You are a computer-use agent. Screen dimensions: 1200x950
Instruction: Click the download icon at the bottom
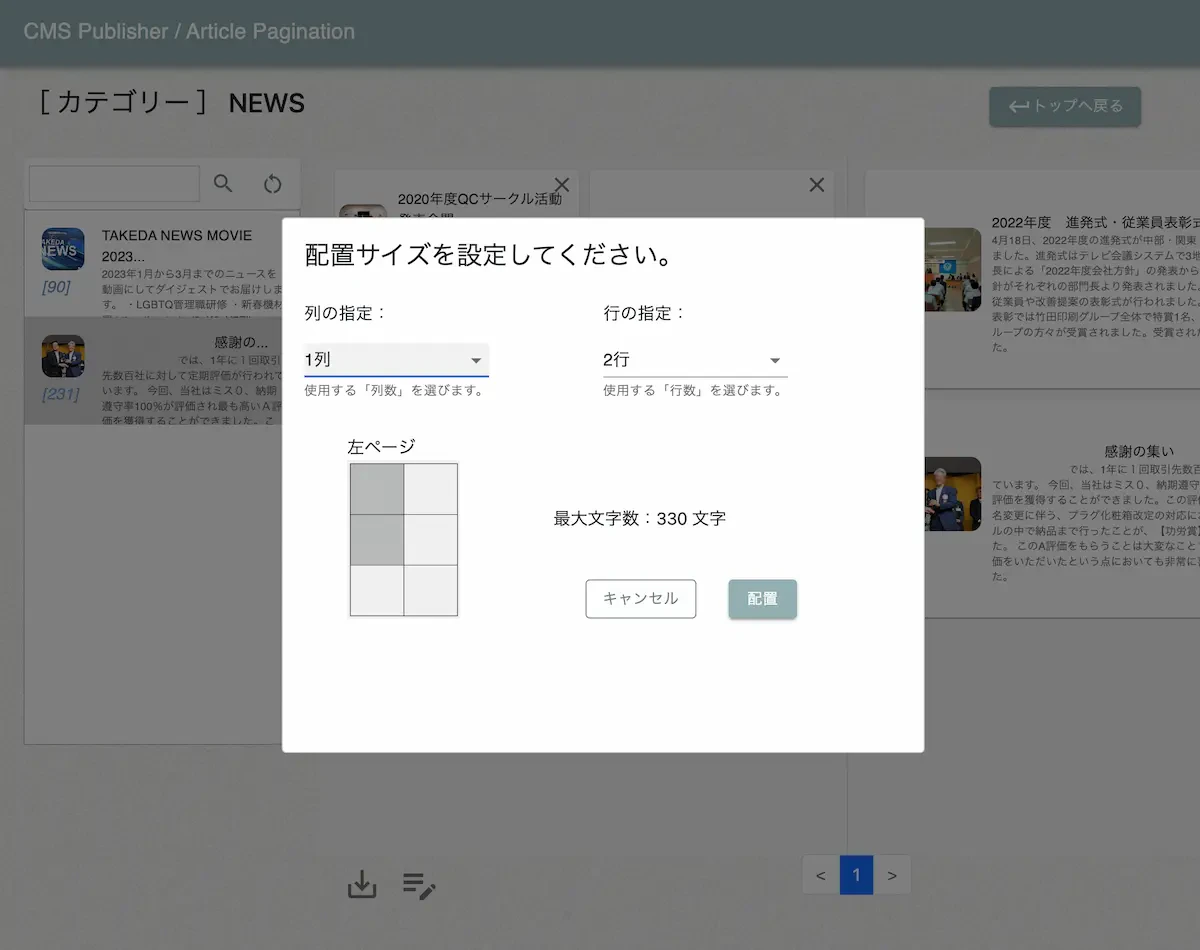(361, 885)
